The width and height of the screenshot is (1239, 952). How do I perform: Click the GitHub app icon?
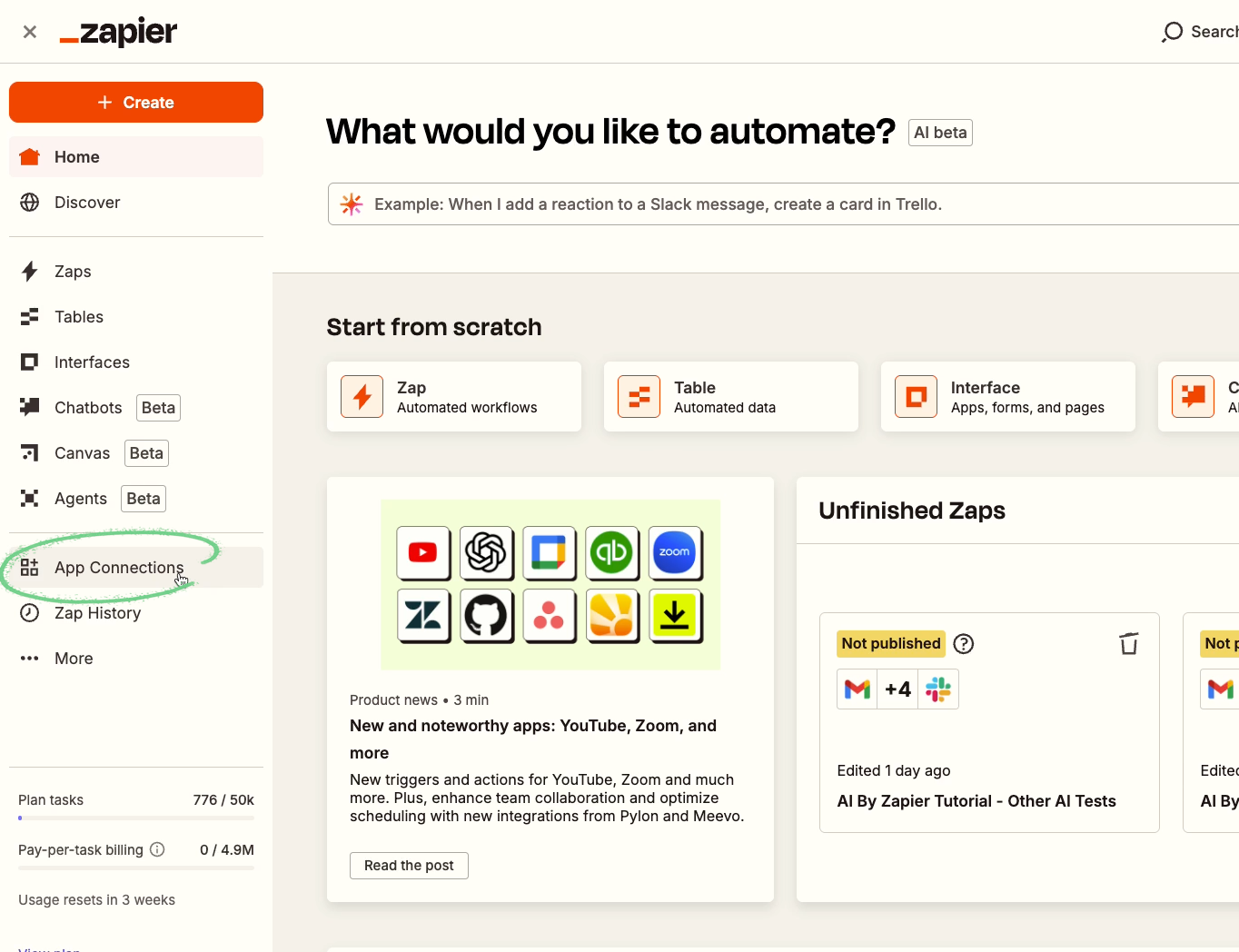click(x=486, y=616)
